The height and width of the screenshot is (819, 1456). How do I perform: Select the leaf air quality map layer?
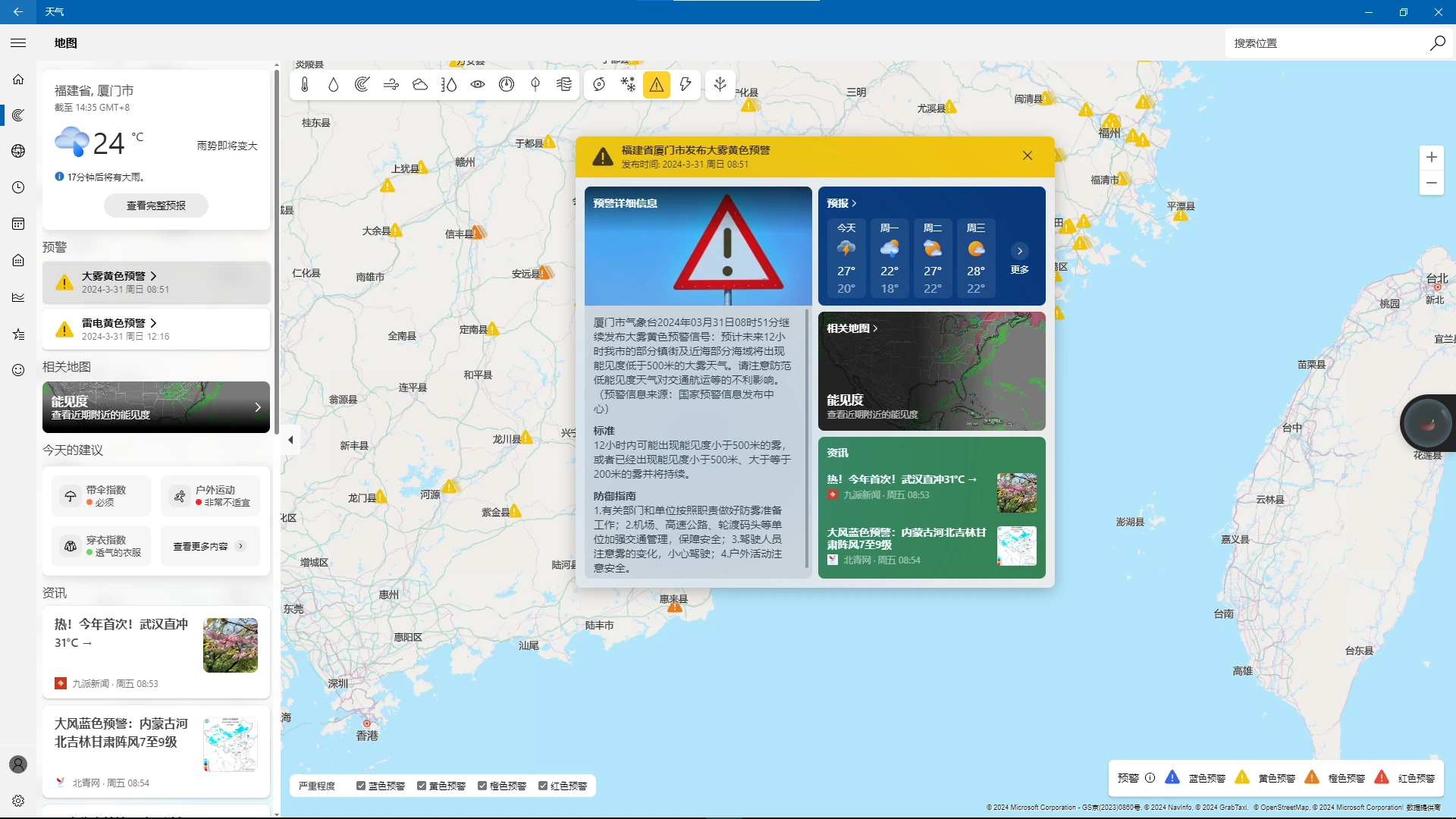click(x=535, y=84)
